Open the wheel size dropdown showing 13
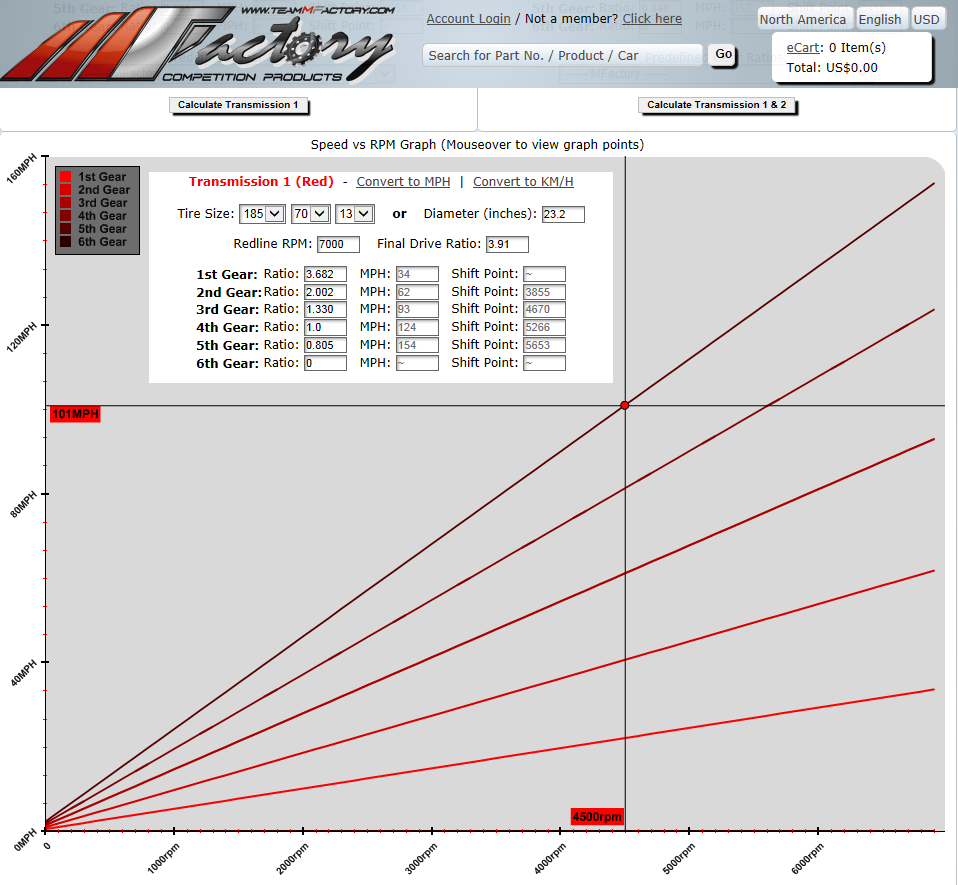958x885 pixels. [354, 213]
